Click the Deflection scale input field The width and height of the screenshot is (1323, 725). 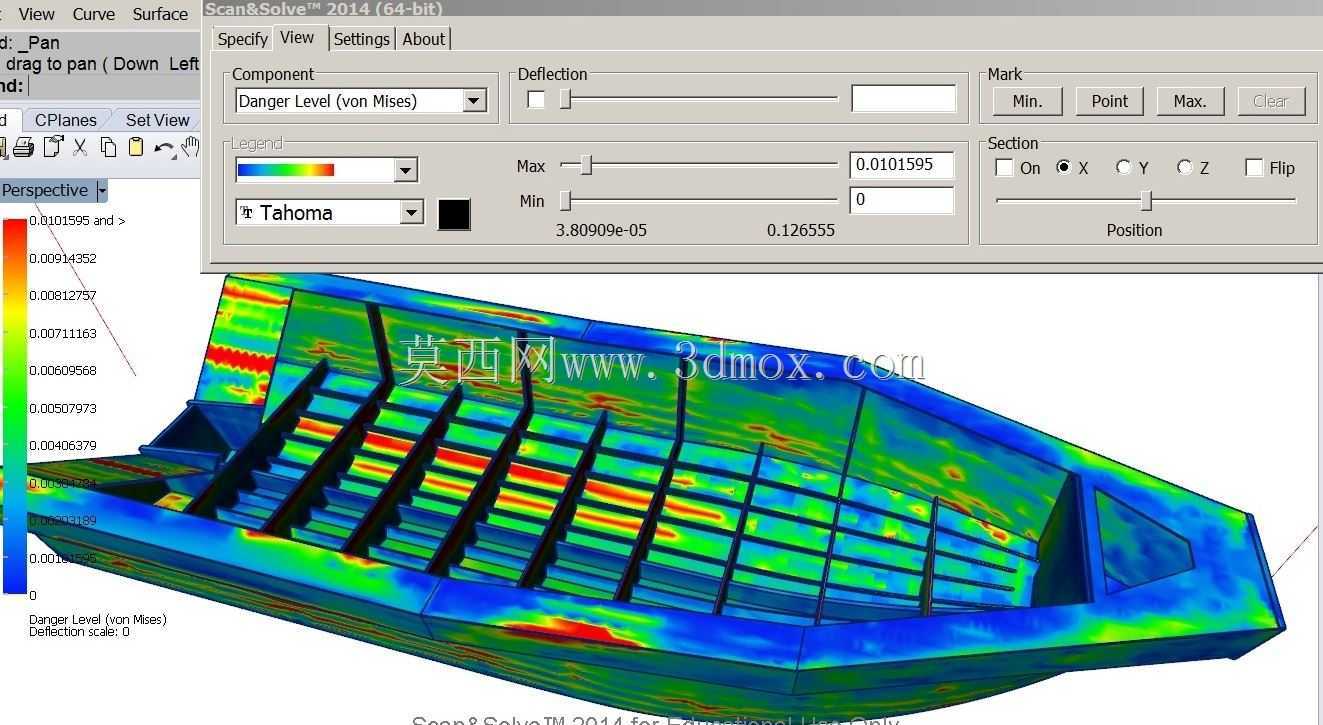click(x=903, y=98)
